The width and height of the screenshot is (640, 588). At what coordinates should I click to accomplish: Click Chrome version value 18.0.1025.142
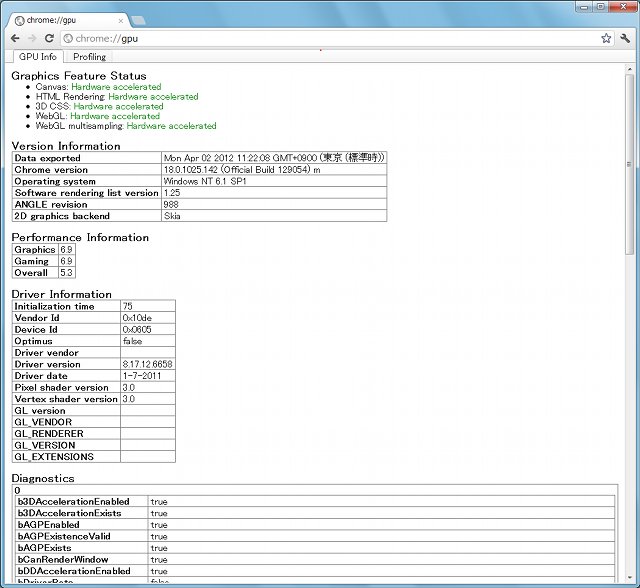pos(274,169)
